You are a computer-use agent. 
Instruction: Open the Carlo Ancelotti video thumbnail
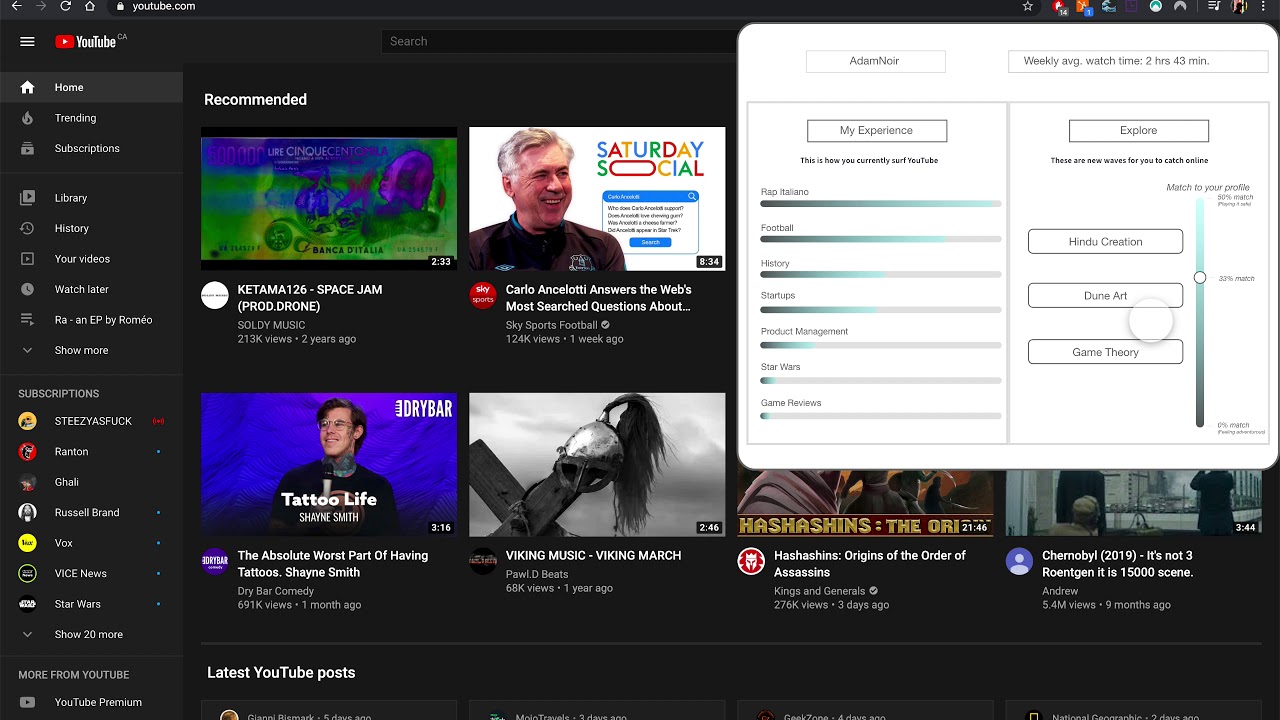click(x=597, y=198)
